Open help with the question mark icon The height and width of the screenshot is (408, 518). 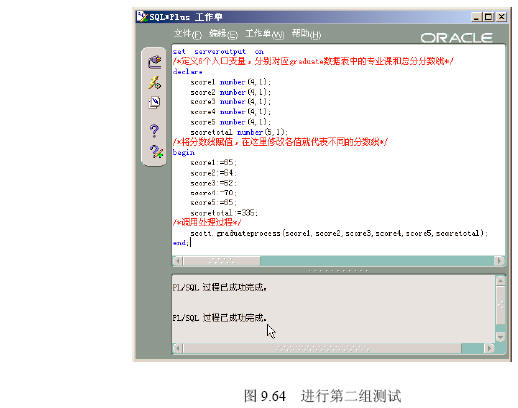tap(154, 131)
